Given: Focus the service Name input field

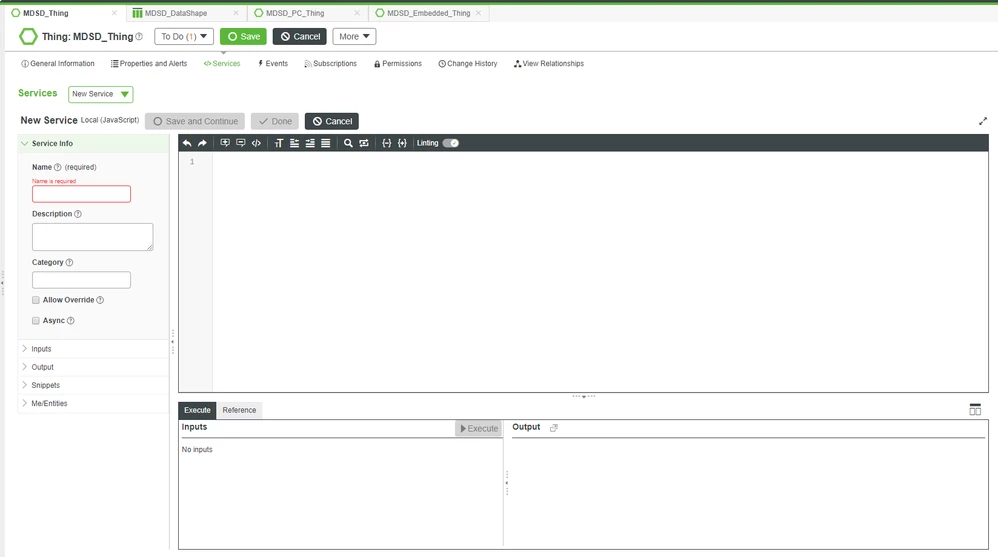Looking at the screenshot, I should [x=81, y=194].
